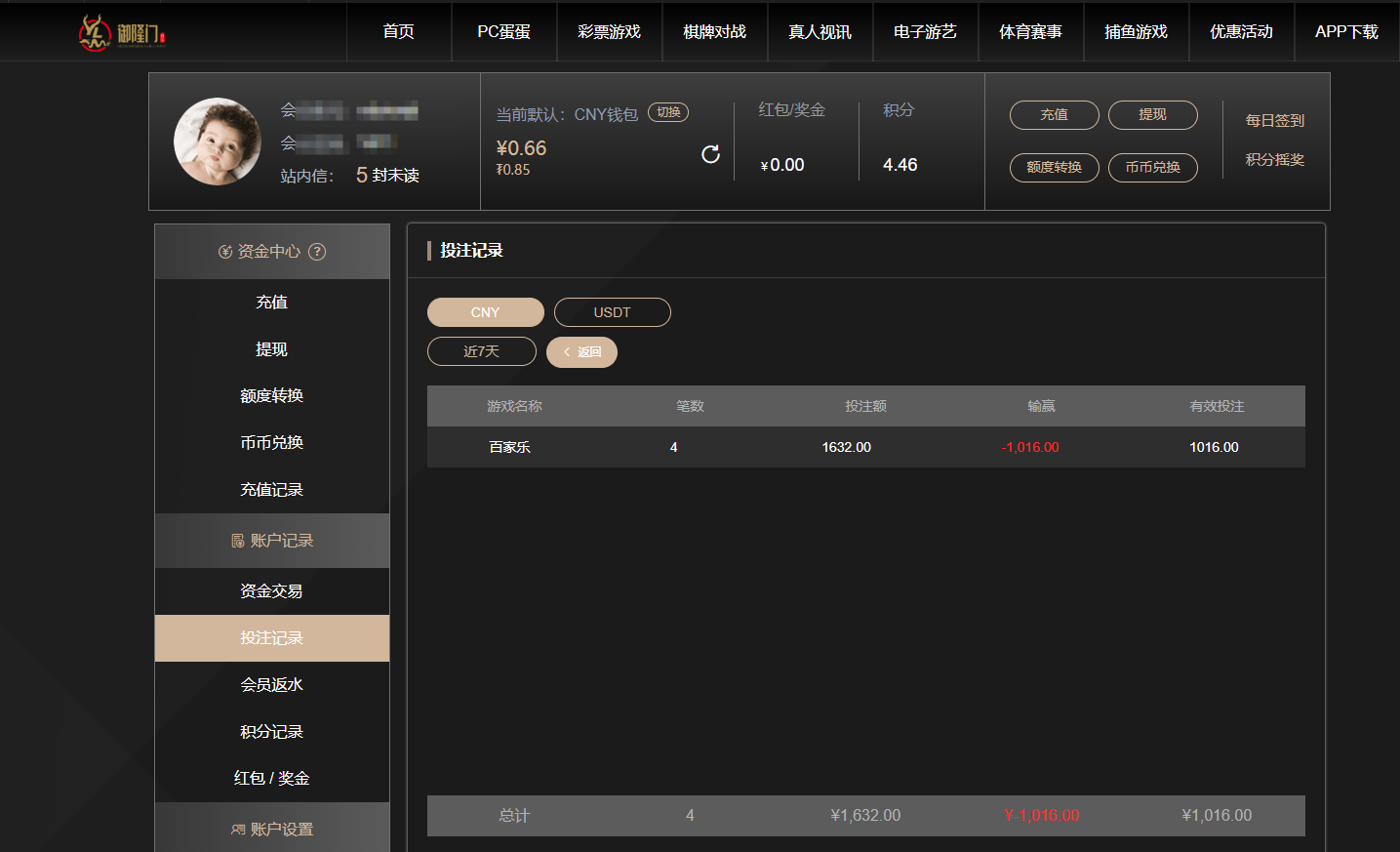1400x852 pixels.
Task: Click the ¥0.00 红包/奖金 amount
Action: [782, 165]
